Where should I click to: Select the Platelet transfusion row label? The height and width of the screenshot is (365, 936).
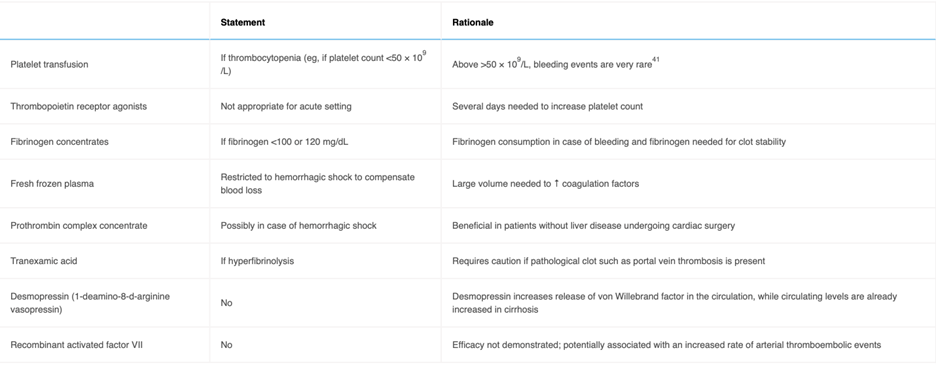[50, 64]
